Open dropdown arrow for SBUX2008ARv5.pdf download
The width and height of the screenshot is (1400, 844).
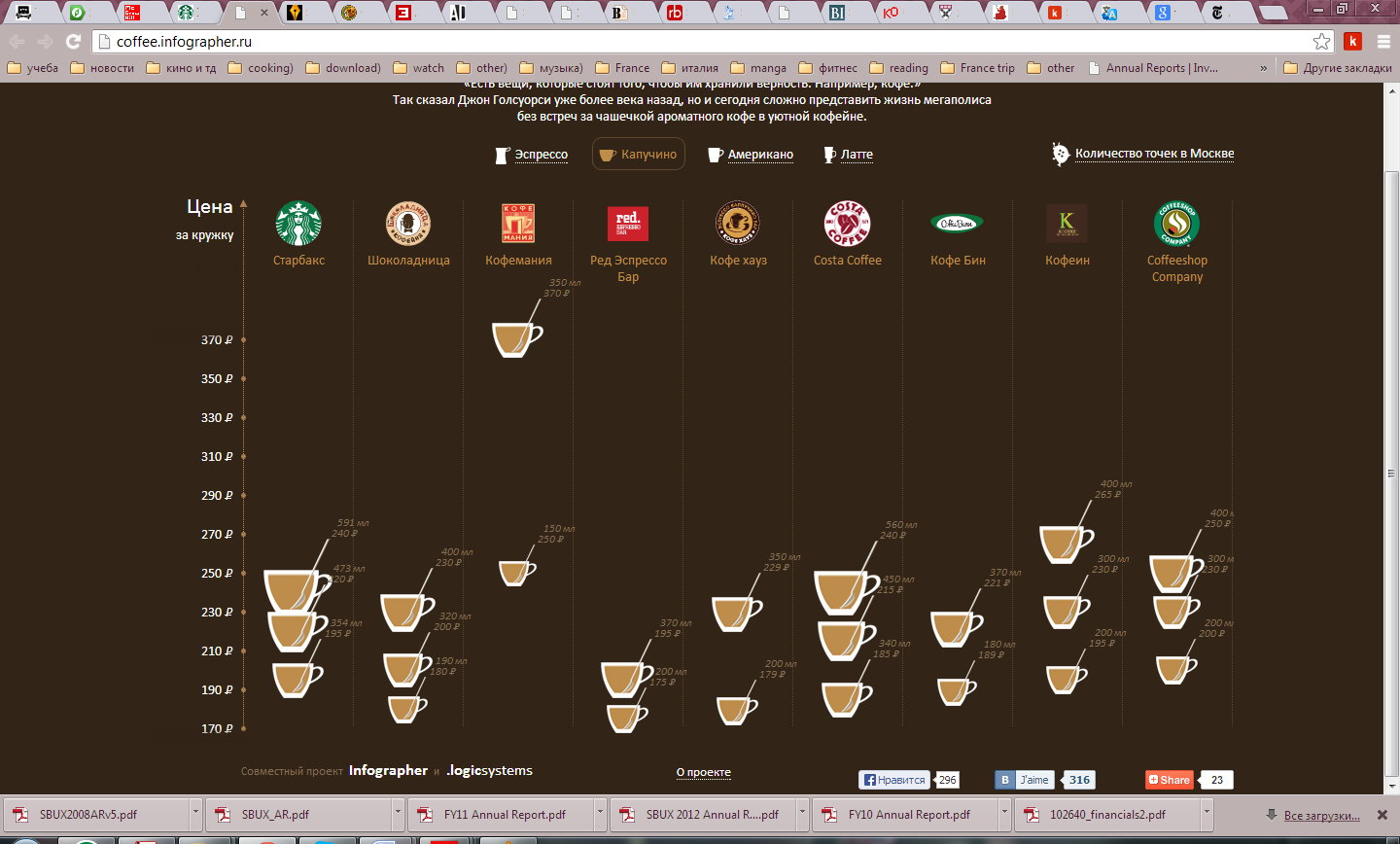click(x=195, y=814)
